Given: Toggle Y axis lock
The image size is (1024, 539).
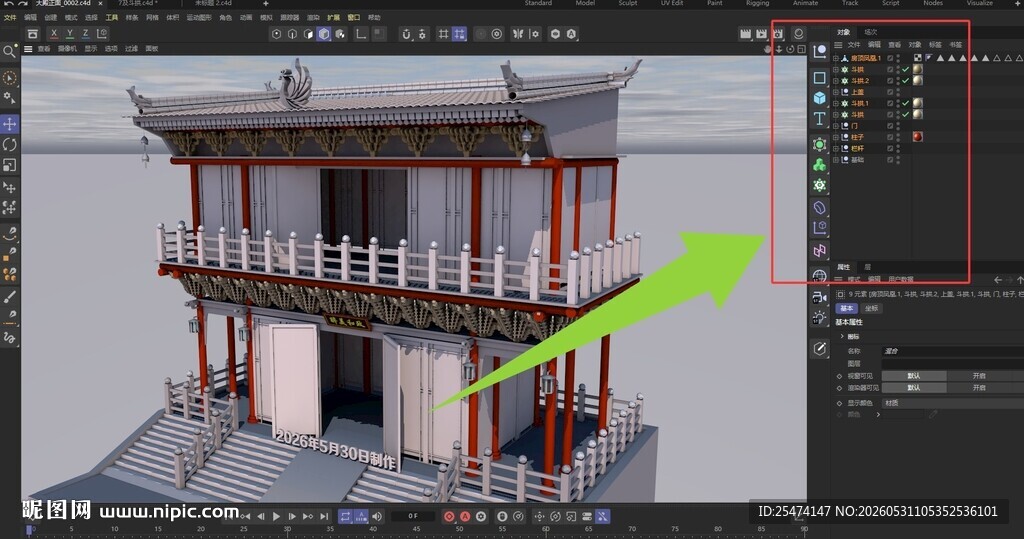Looking at the screenshot, I should [69, 33].
